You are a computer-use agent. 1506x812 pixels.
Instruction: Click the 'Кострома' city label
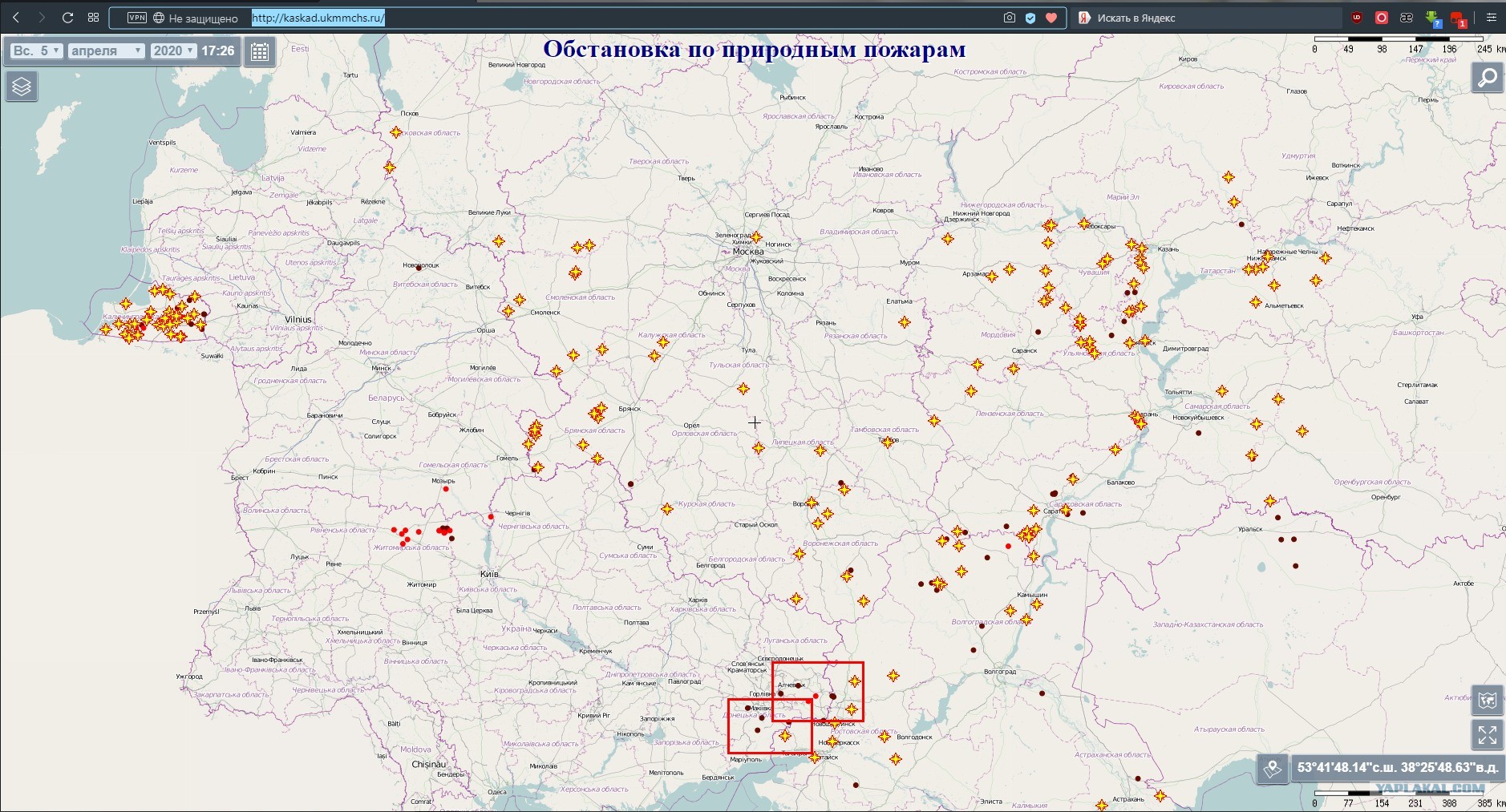[x=869, y=117]
